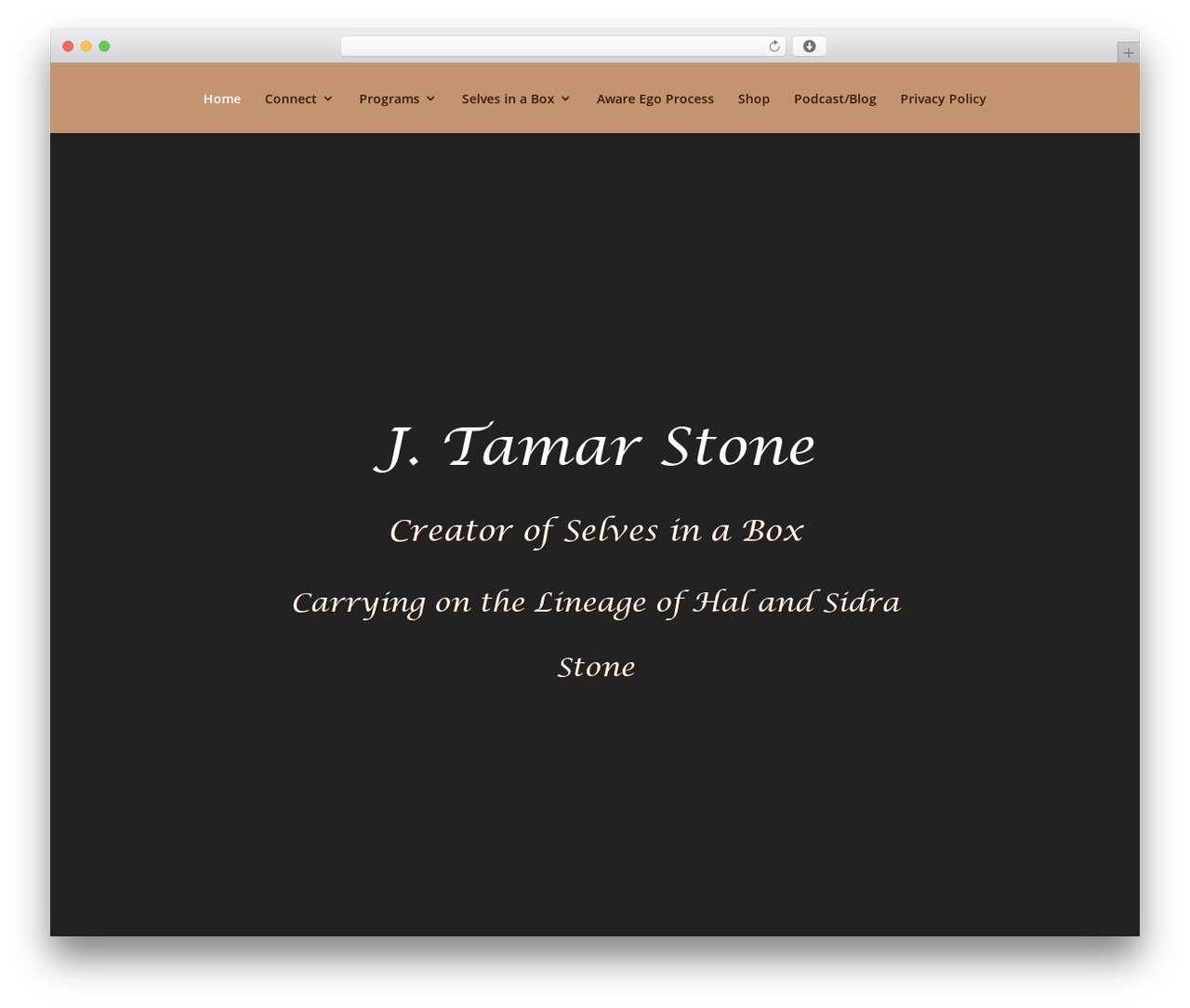Click the Creator of Selves in a Box subtitle
1190x1008 pixels.
click(596, 531)
